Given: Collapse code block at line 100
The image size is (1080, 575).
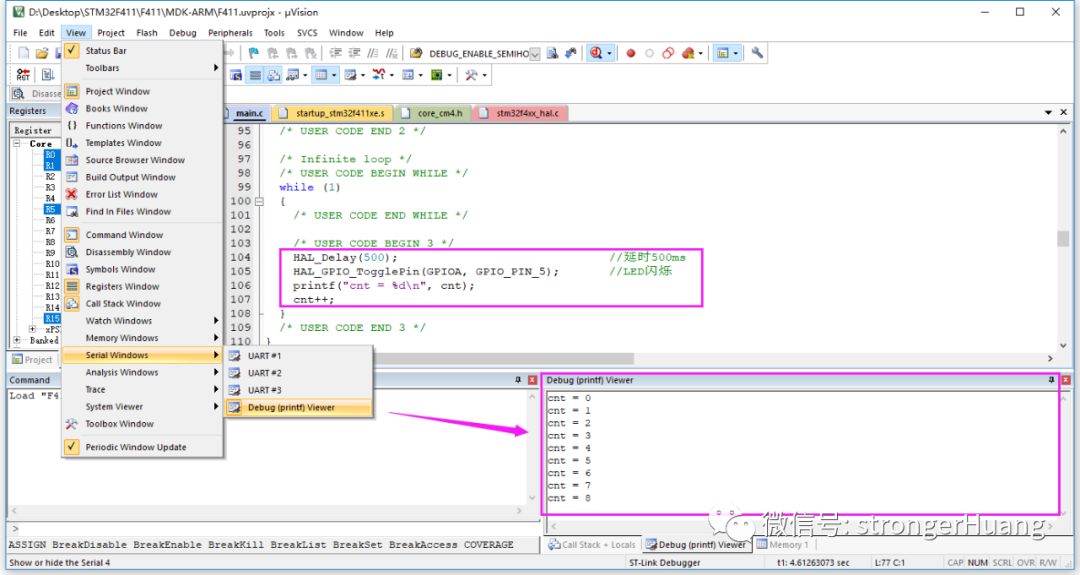Looking at the screenshot, I should [260, 201].
